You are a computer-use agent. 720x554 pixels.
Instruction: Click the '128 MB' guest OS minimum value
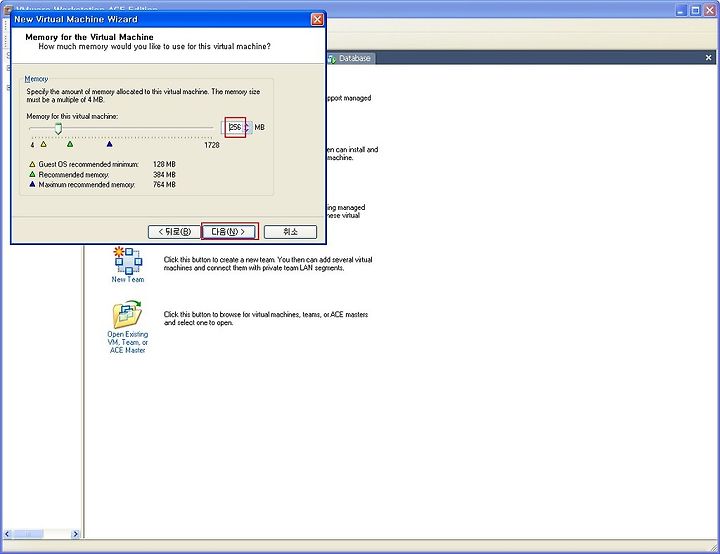[x=164, y=164]
